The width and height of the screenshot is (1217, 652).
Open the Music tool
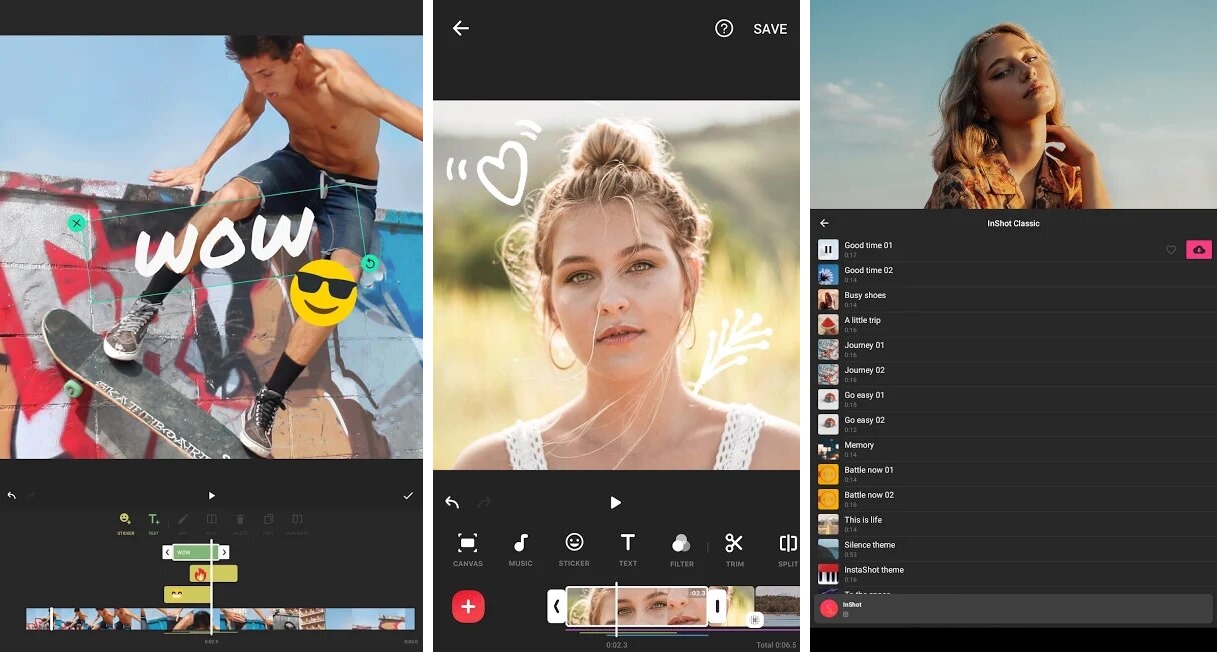[521, 550]
